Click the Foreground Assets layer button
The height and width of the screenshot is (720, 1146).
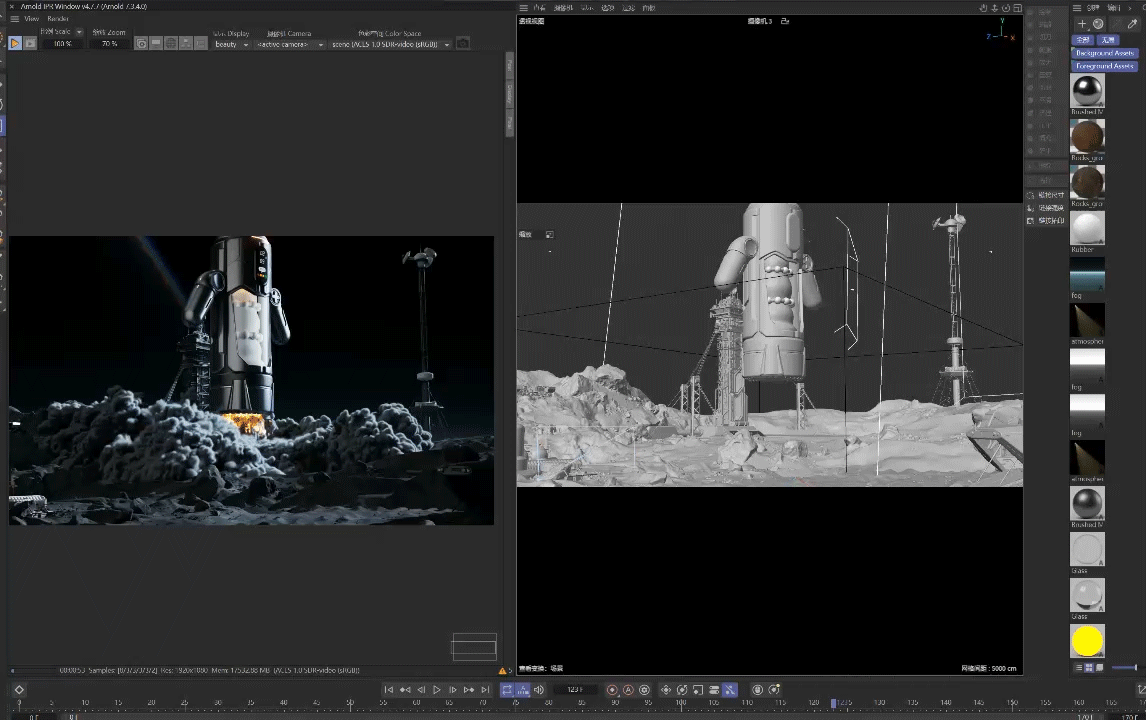(1104, 67)
